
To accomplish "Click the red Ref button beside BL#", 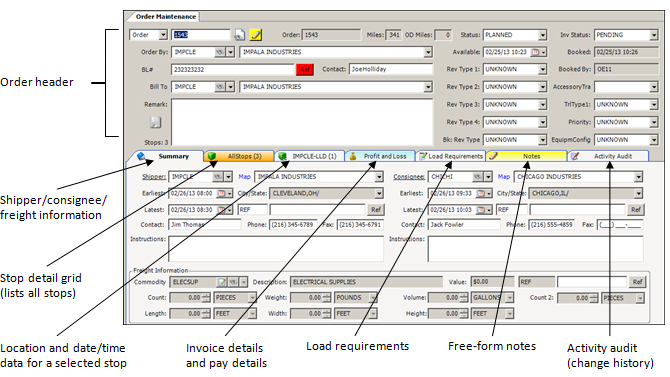I will (305, 70).
